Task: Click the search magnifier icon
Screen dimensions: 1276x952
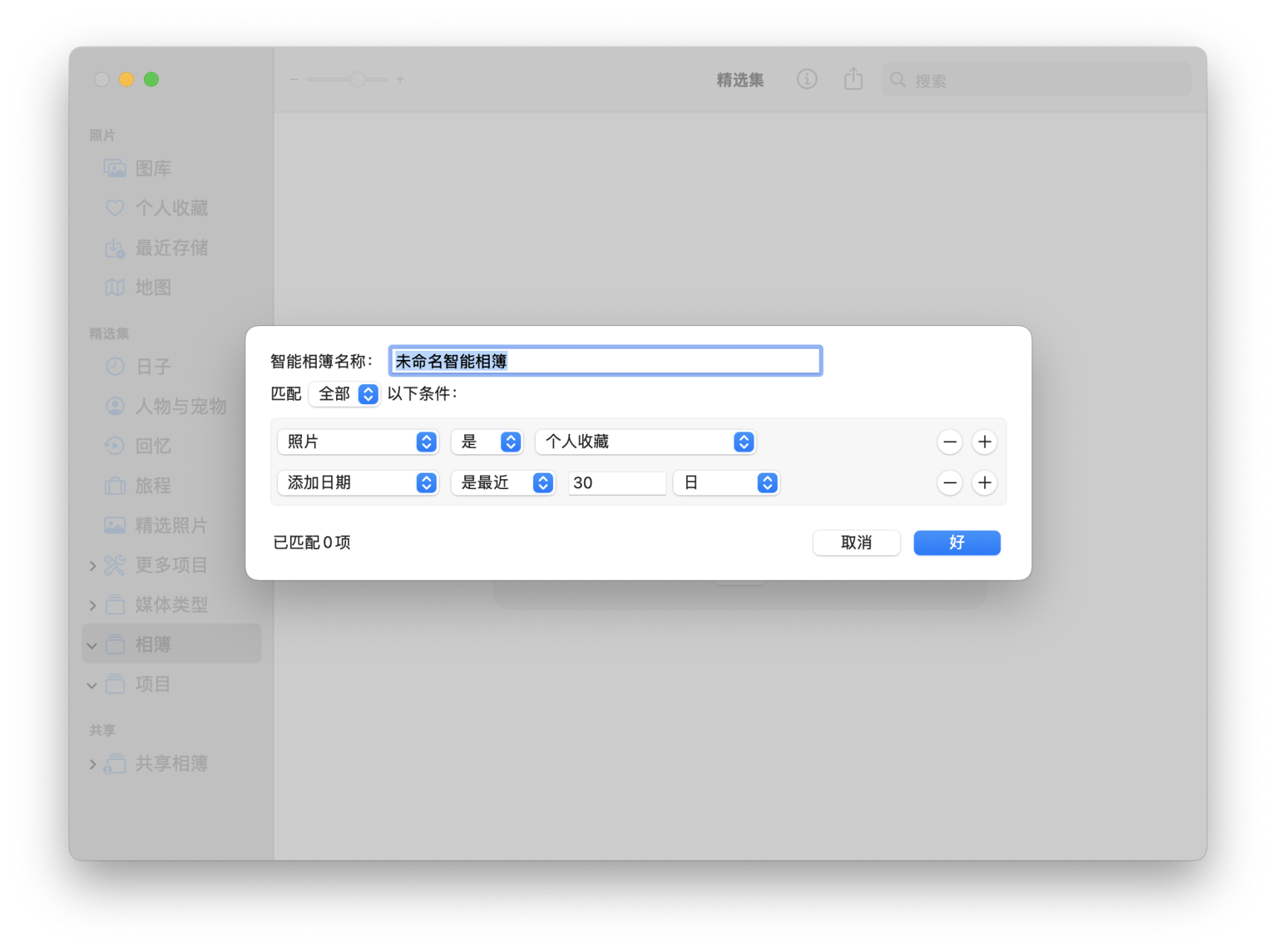Action: (x=898, y=80)
